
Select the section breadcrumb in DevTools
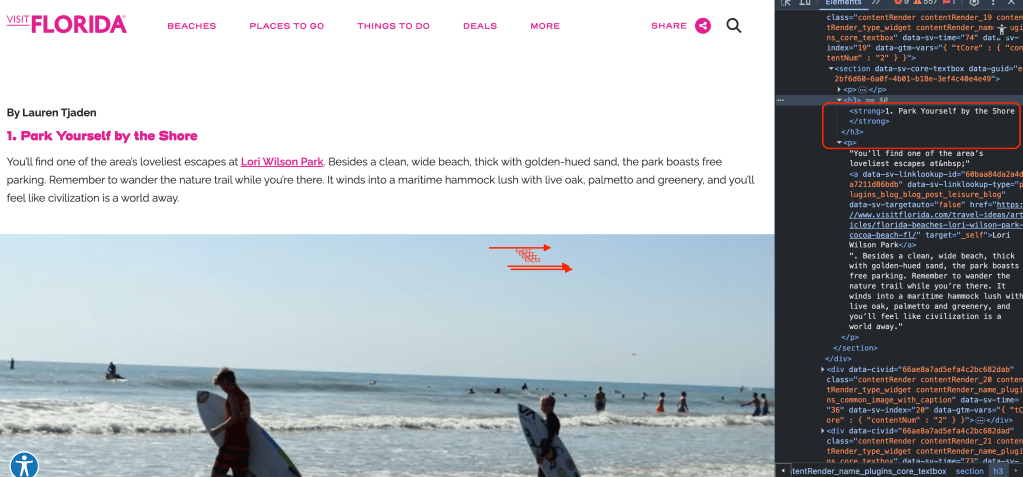pos(970,470)
